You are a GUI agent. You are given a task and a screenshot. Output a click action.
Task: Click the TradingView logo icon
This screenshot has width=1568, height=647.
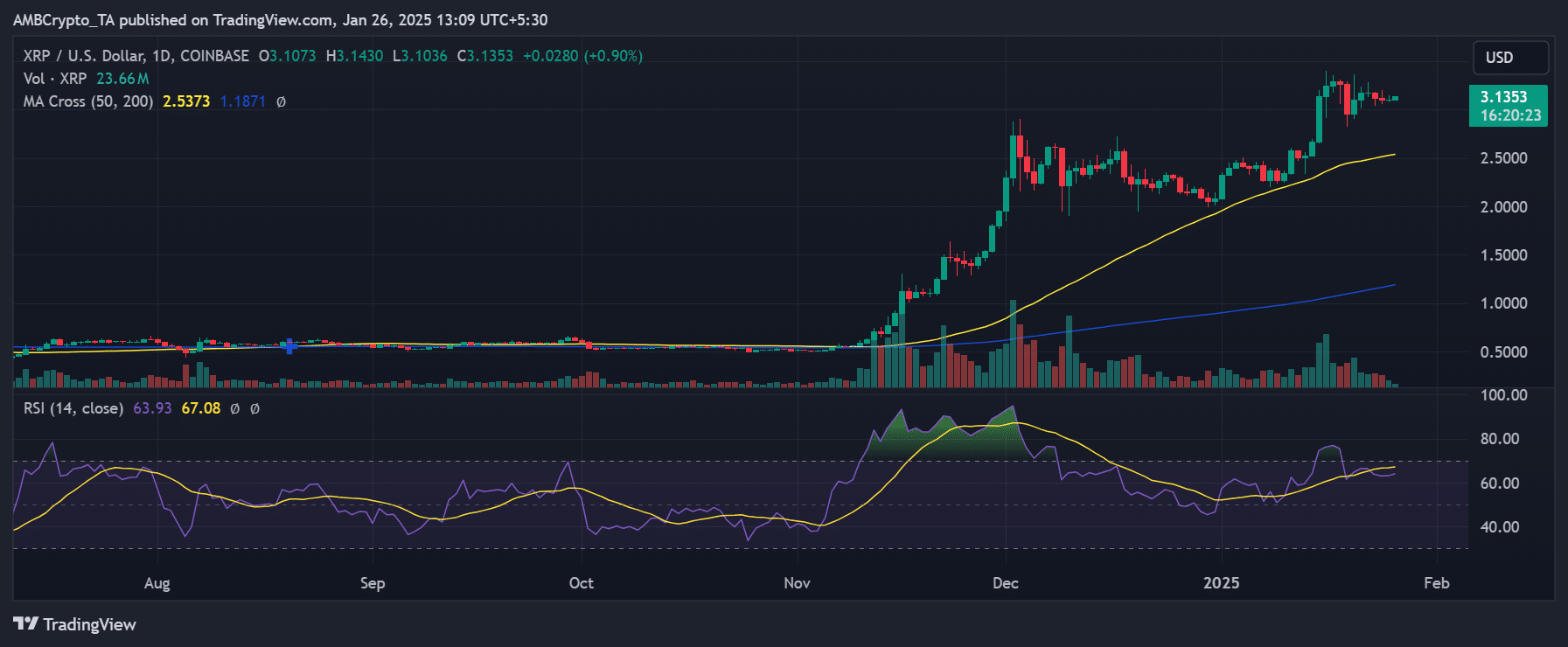tap(26, 623)
